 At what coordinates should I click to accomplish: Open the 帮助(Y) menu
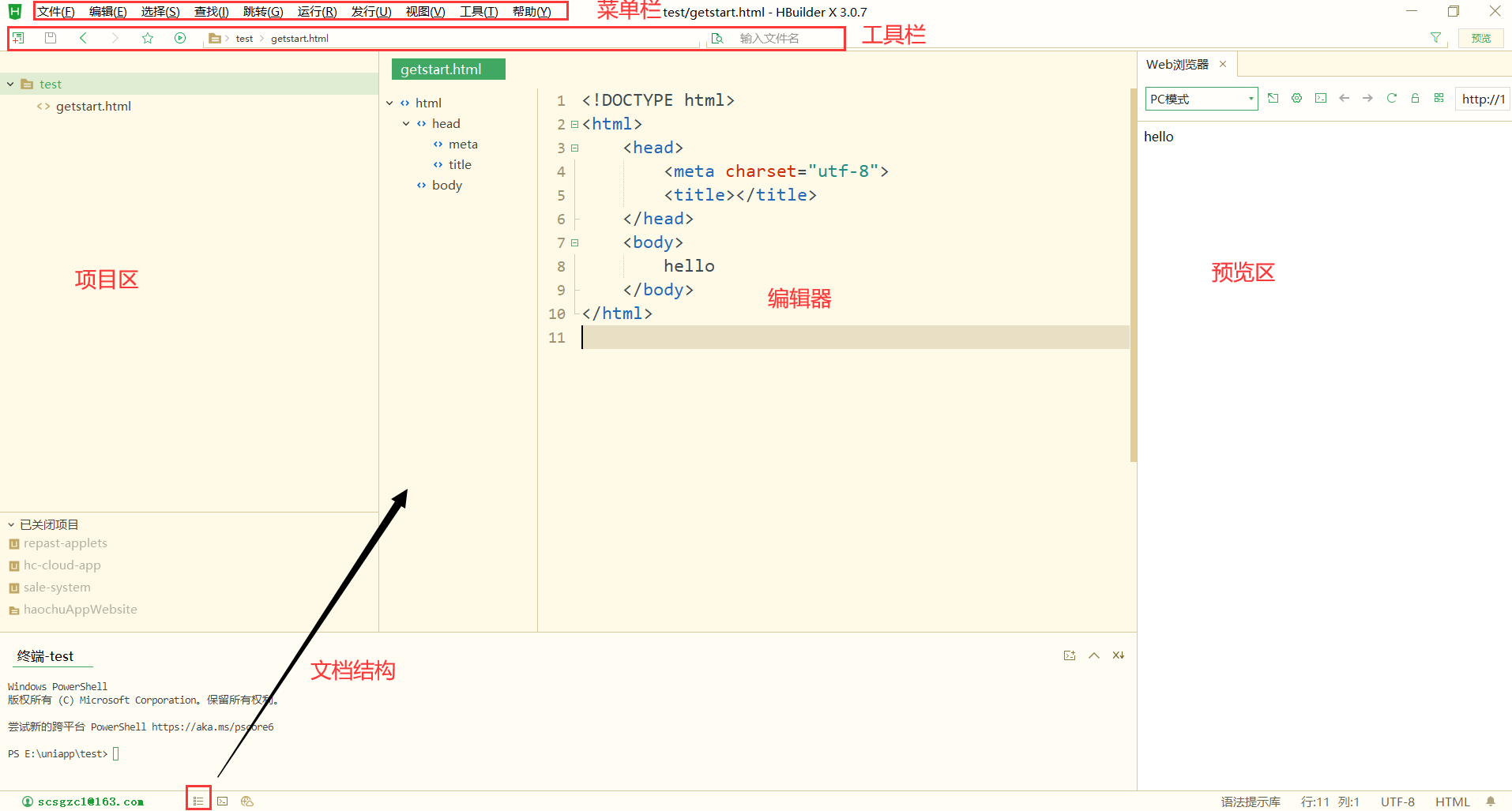(x=532, y=12)
